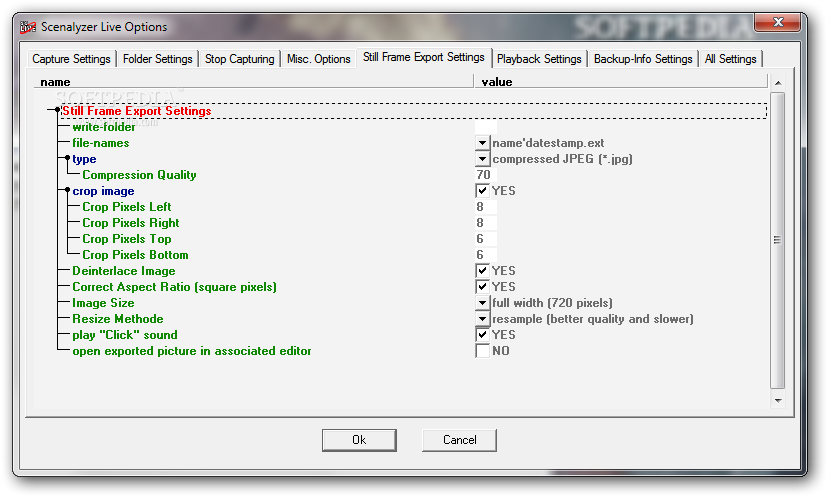Screen dimensions: 828x497
Task: Click the Crop Pixels Bottom value field
Action: coord(486,255)
